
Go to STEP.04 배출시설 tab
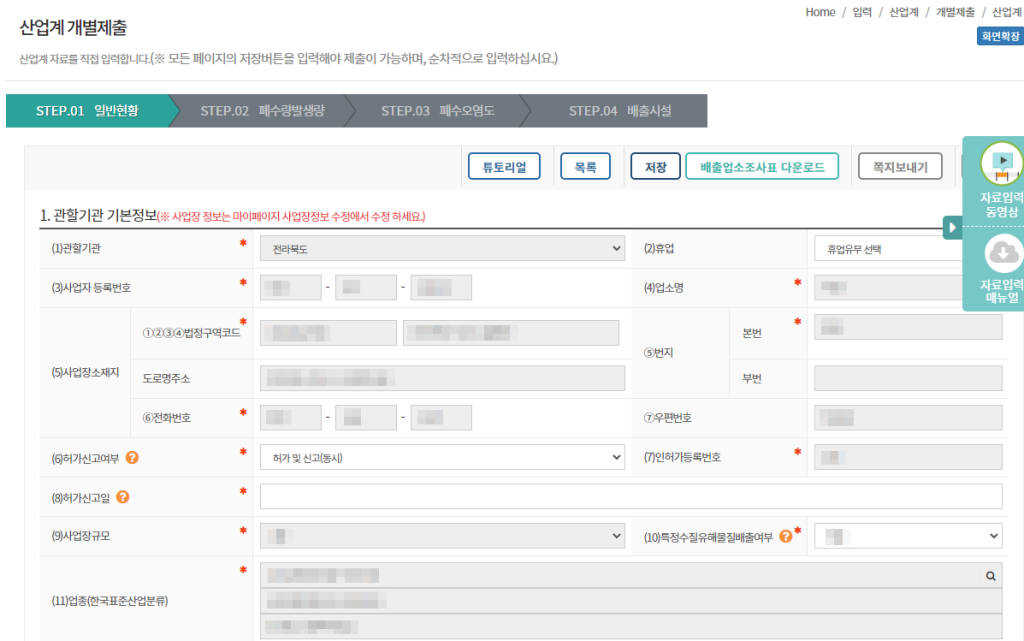tap(620, 111)
